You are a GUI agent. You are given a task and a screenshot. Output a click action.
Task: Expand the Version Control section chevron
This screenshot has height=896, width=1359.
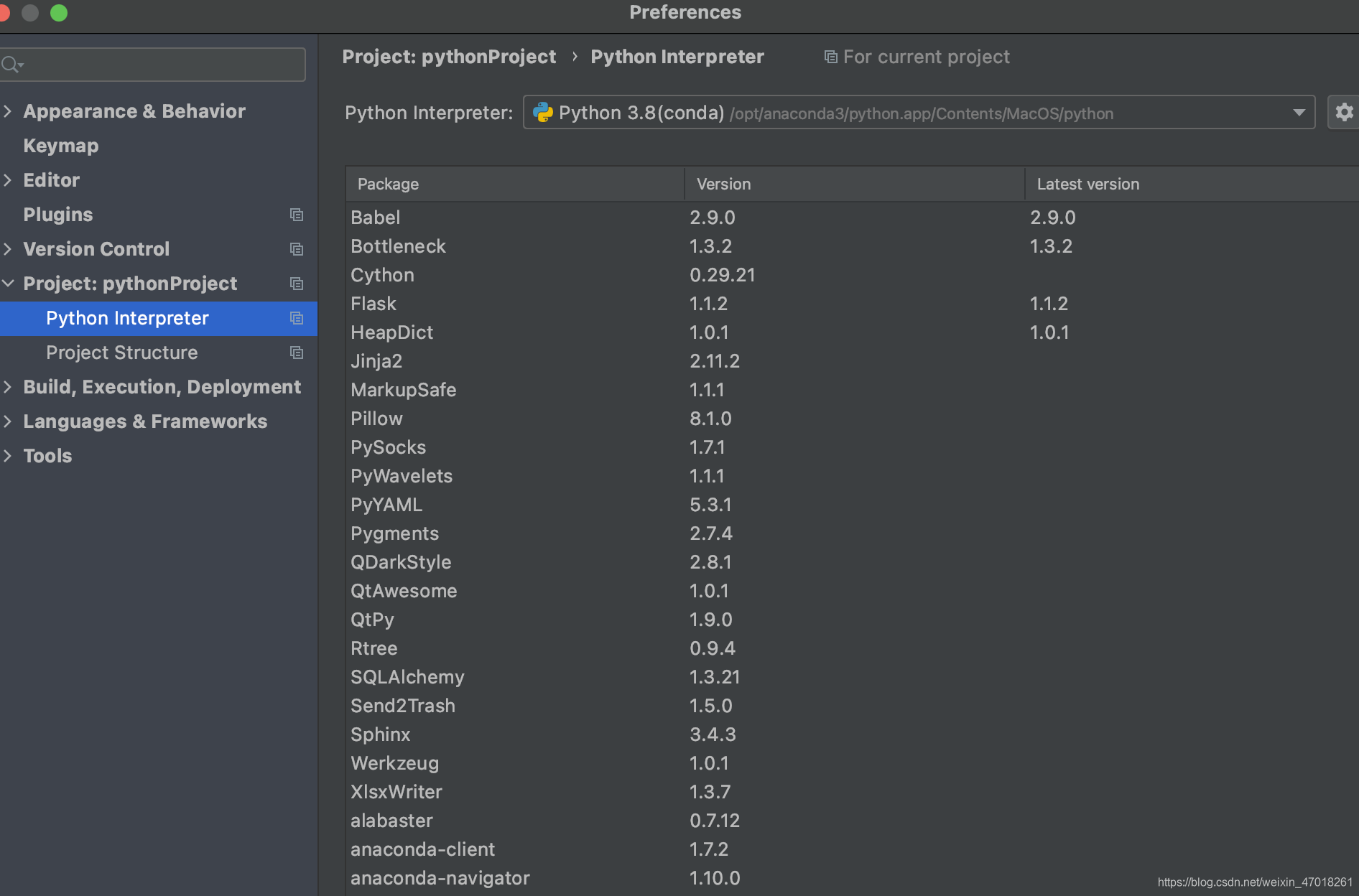[x=8, y=249]
